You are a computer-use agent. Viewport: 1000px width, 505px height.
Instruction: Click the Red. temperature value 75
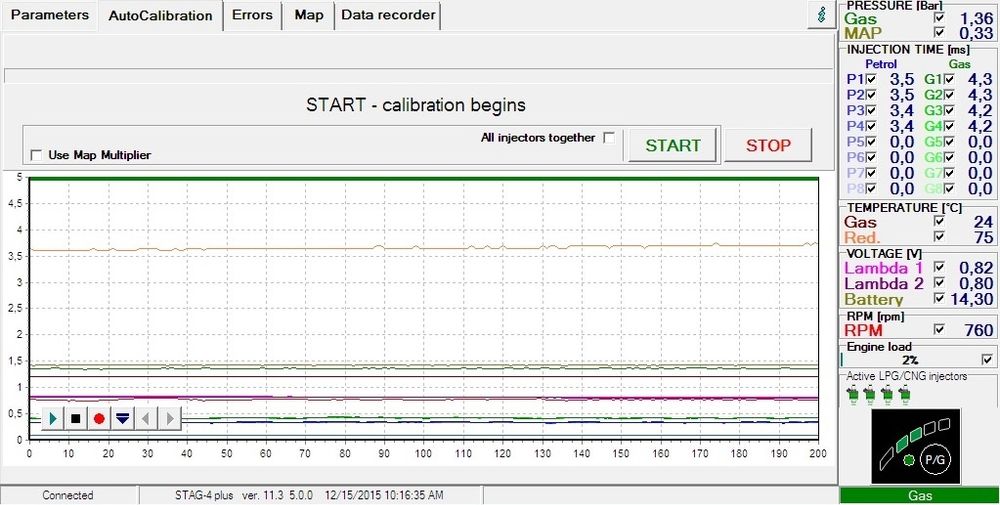coord(984,237)
